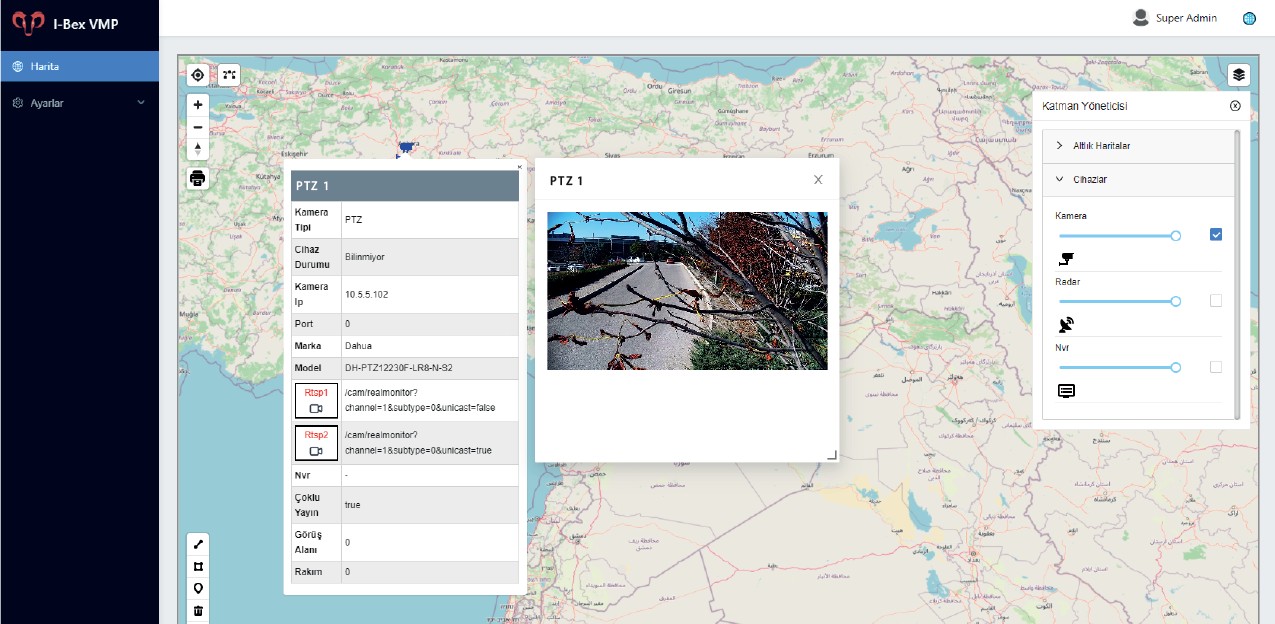Enable the Nvr layer checkbox
Image resolution: width=1275 pixels, height=624 pixels.
coord(1216,367)
